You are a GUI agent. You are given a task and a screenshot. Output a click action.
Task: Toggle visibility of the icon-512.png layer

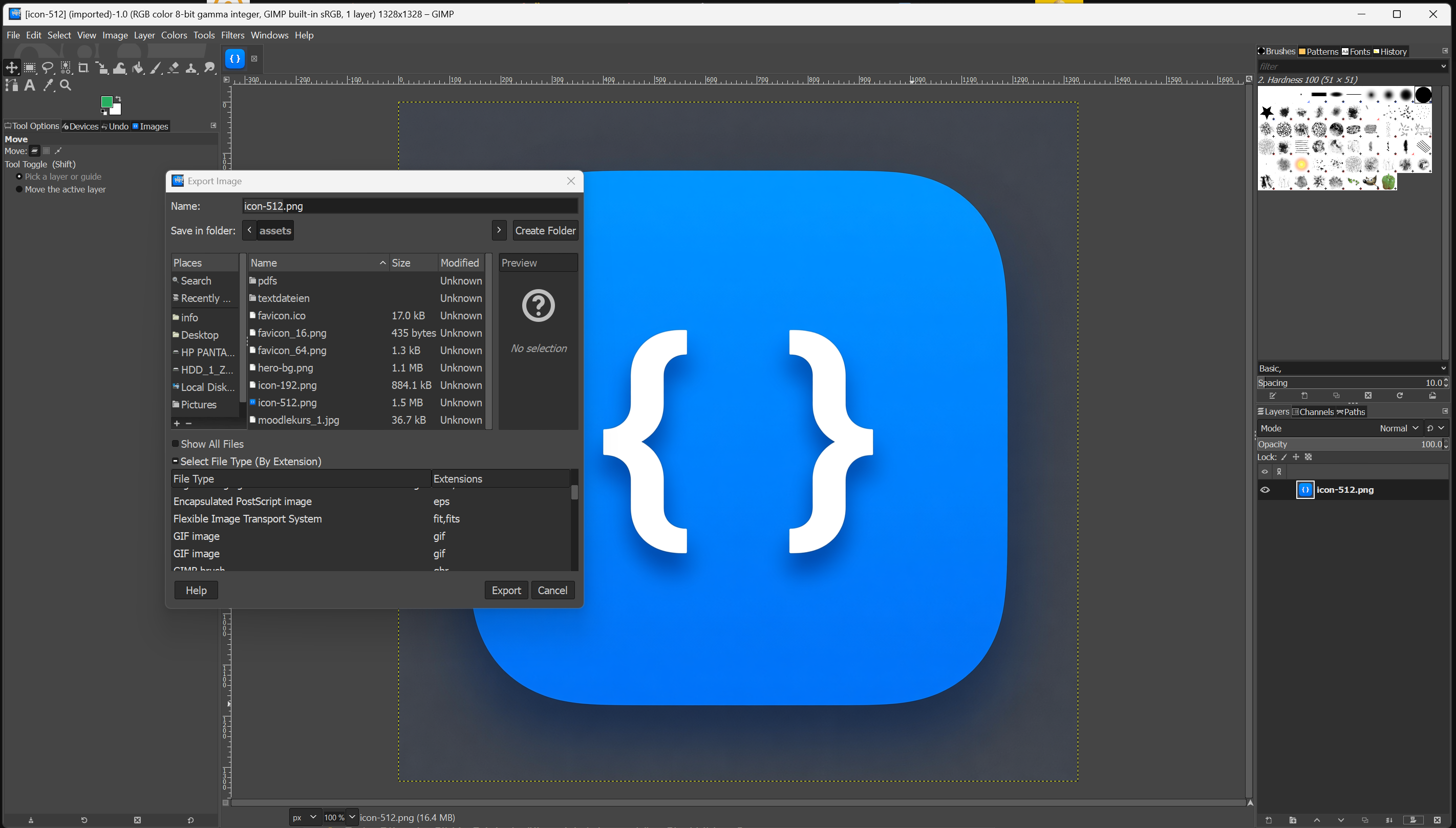1265,490
